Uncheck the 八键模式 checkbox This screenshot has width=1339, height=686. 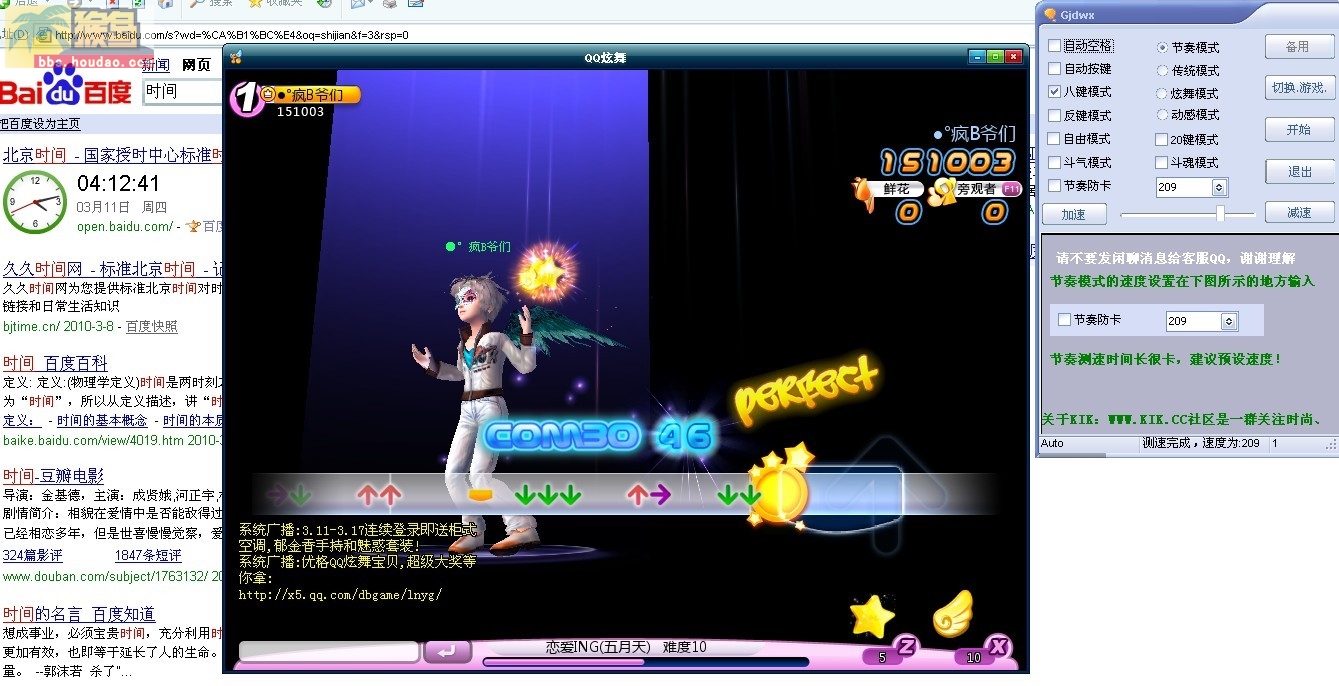point(1055,92)
